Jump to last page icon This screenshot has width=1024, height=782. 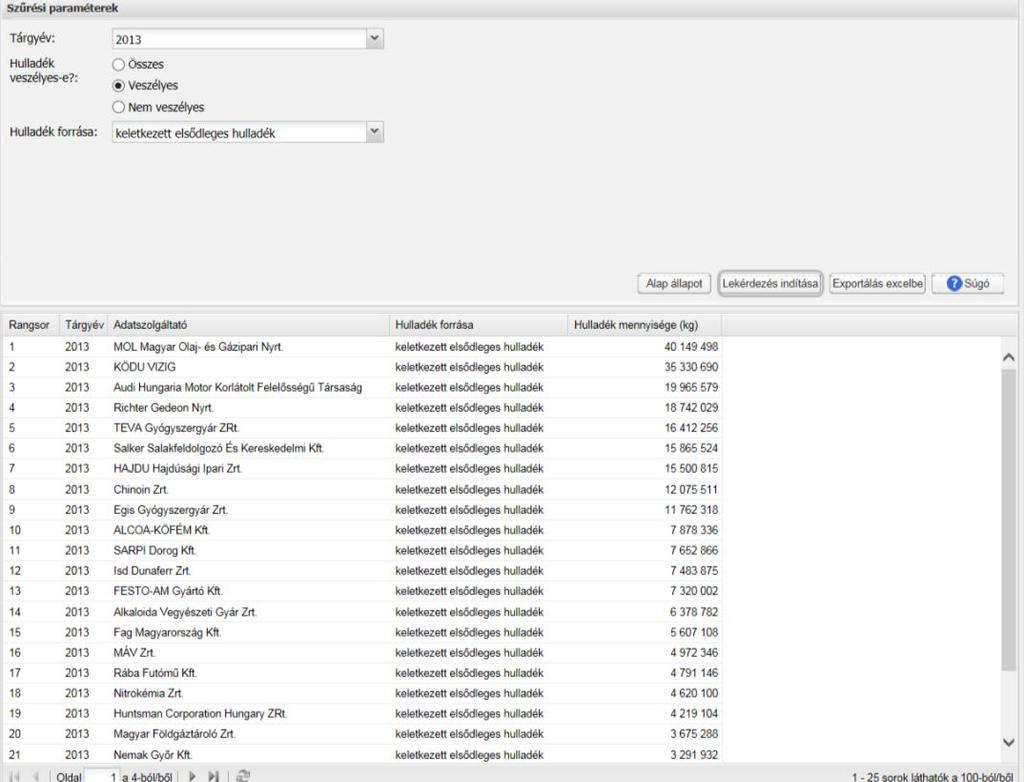214,776
